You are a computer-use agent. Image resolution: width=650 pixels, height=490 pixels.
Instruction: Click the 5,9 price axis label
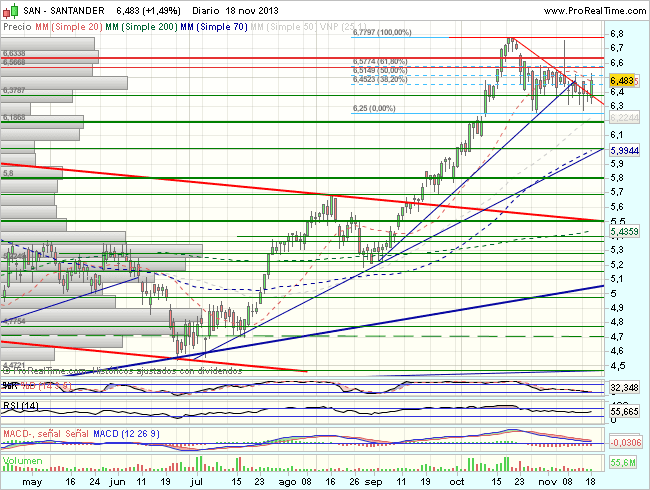click(616, 164)
